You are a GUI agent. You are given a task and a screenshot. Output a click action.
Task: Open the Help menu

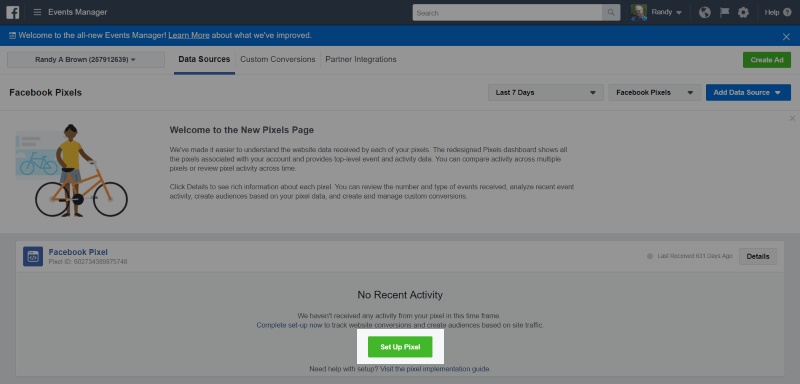(778, 12)
